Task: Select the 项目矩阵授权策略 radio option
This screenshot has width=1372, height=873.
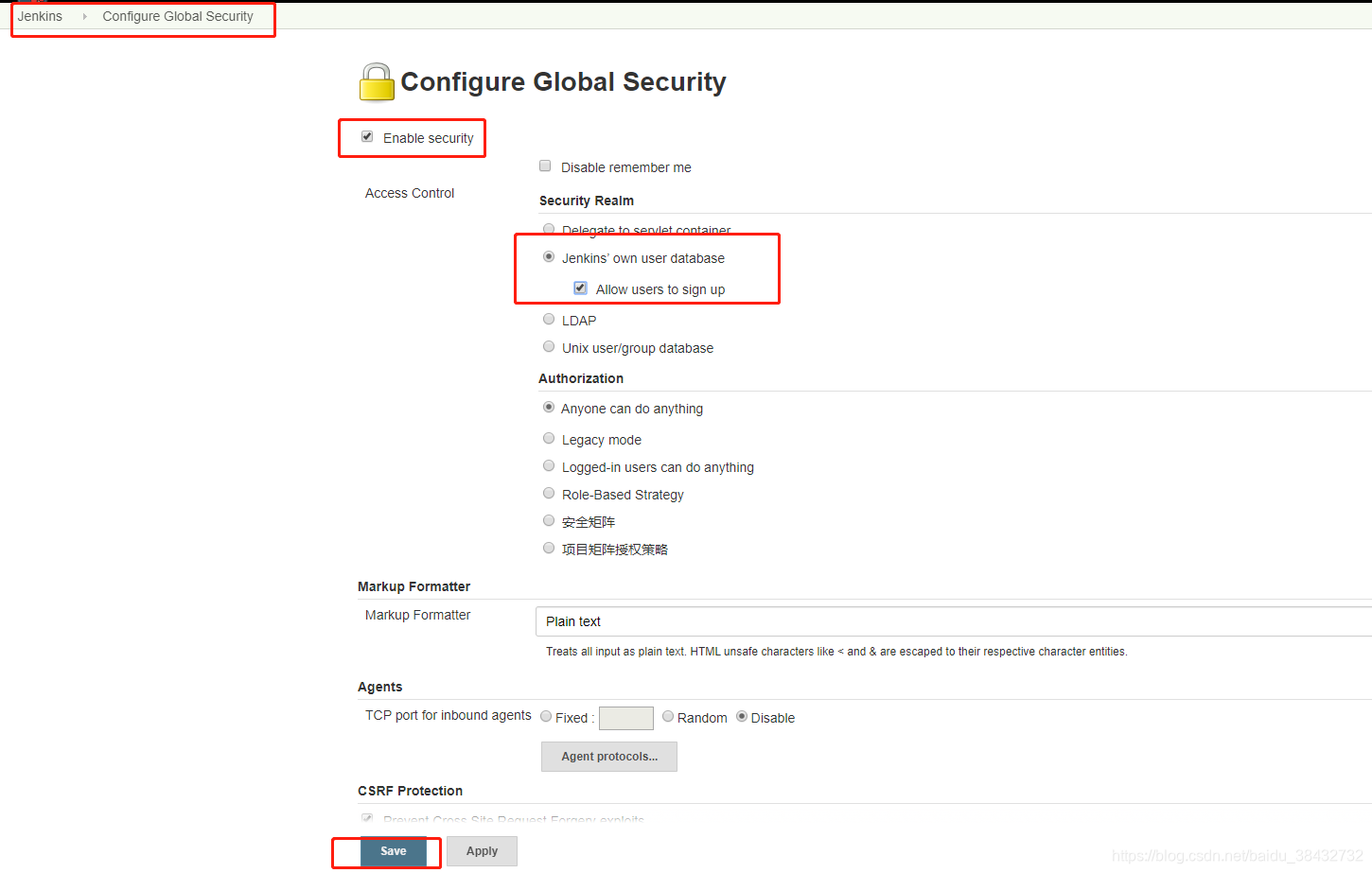Action: tap(549, 549)
